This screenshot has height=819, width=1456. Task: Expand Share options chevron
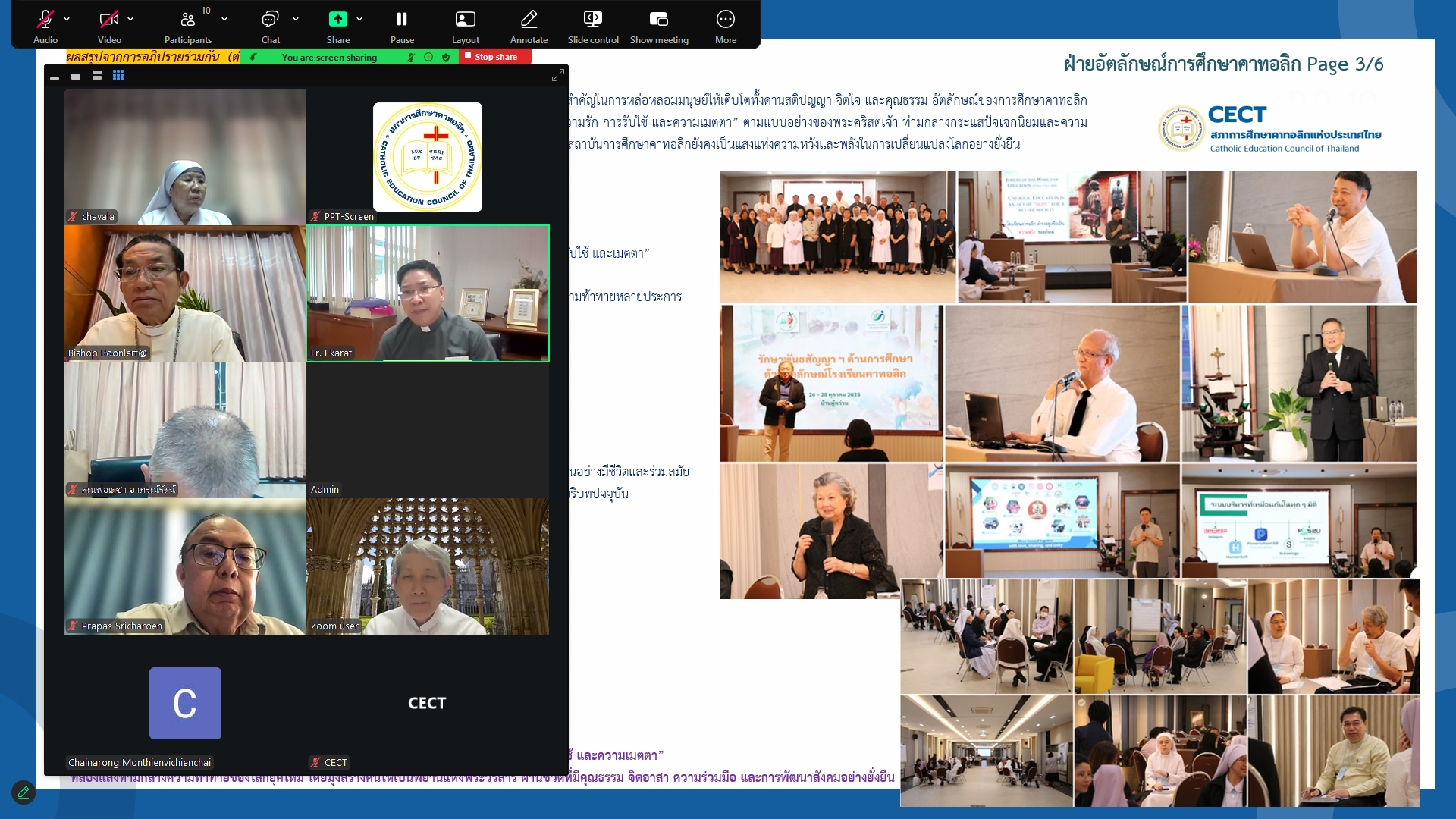(359, 19)
